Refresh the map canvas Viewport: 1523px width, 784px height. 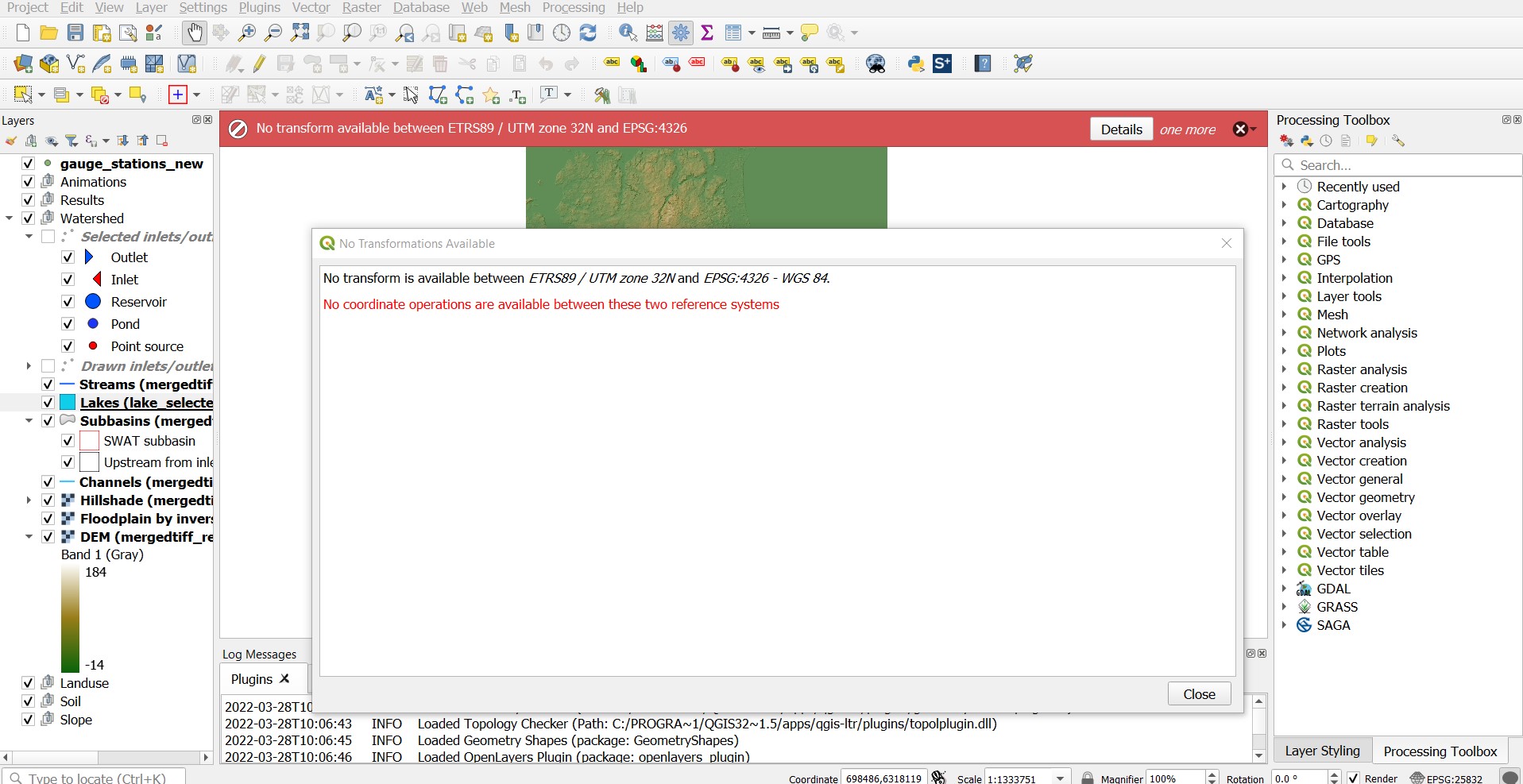tap(588, 33)
